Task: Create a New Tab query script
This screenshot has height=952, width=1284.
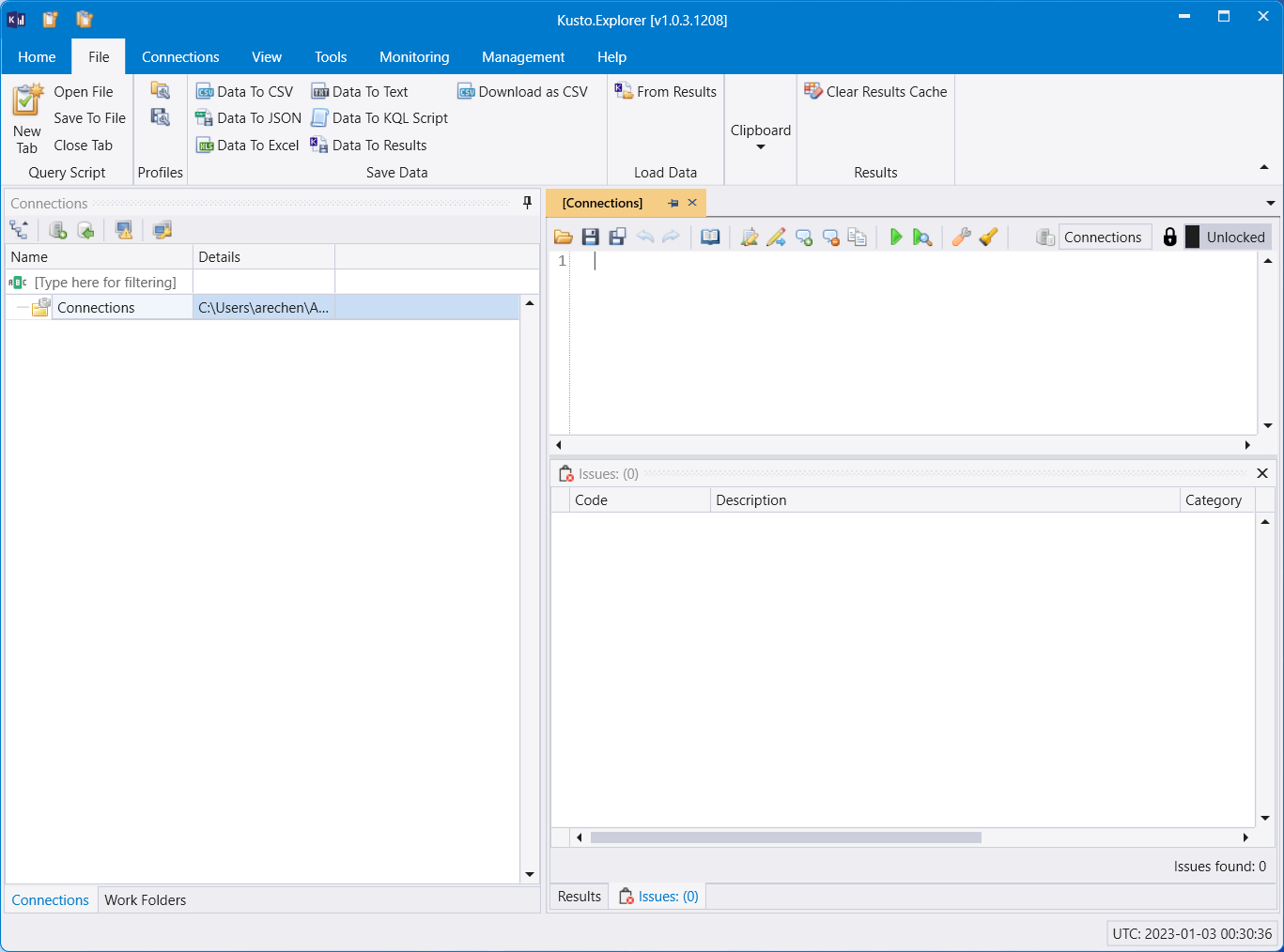Action: point(27,118)
